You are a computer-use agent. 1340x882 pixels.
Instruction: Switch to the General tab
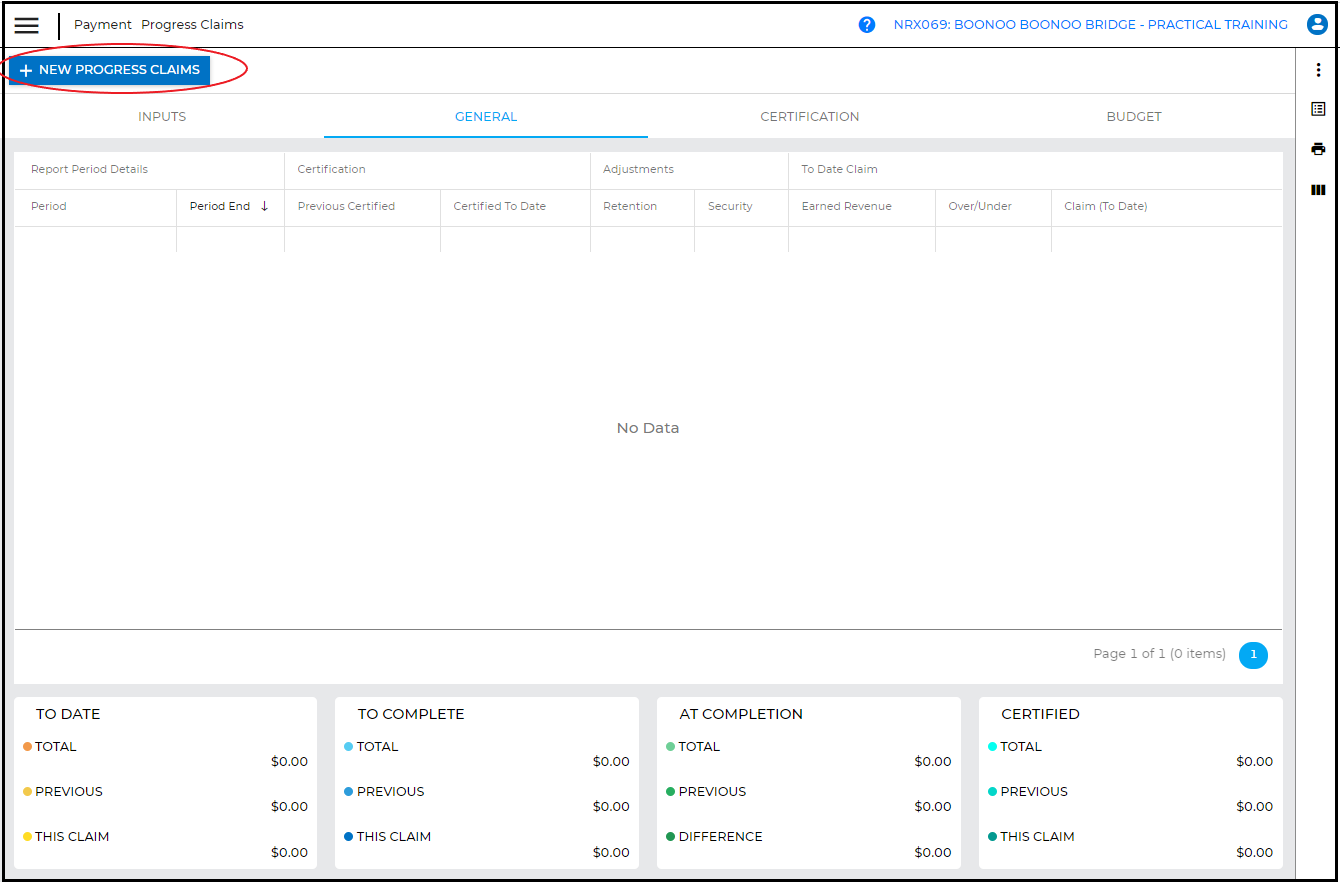click(x=486, y=117)
